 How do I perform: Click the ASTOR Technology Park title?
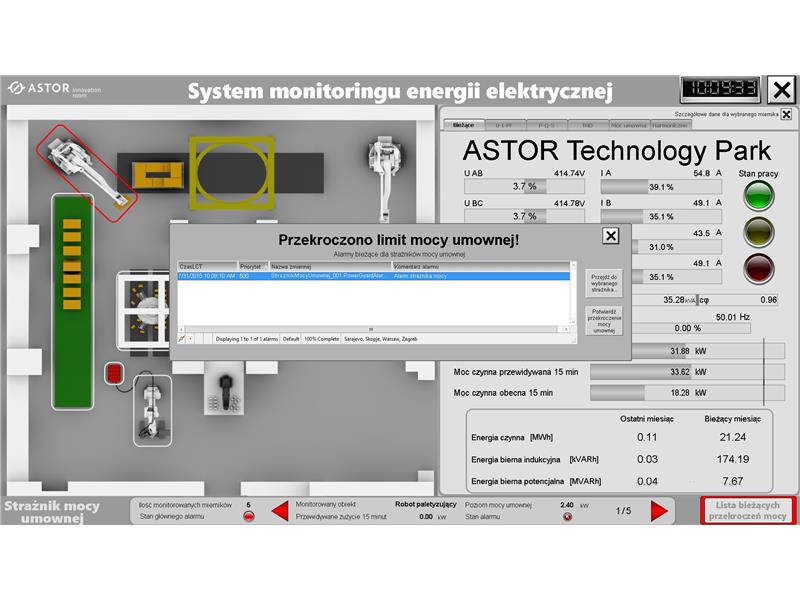point(617,151)
